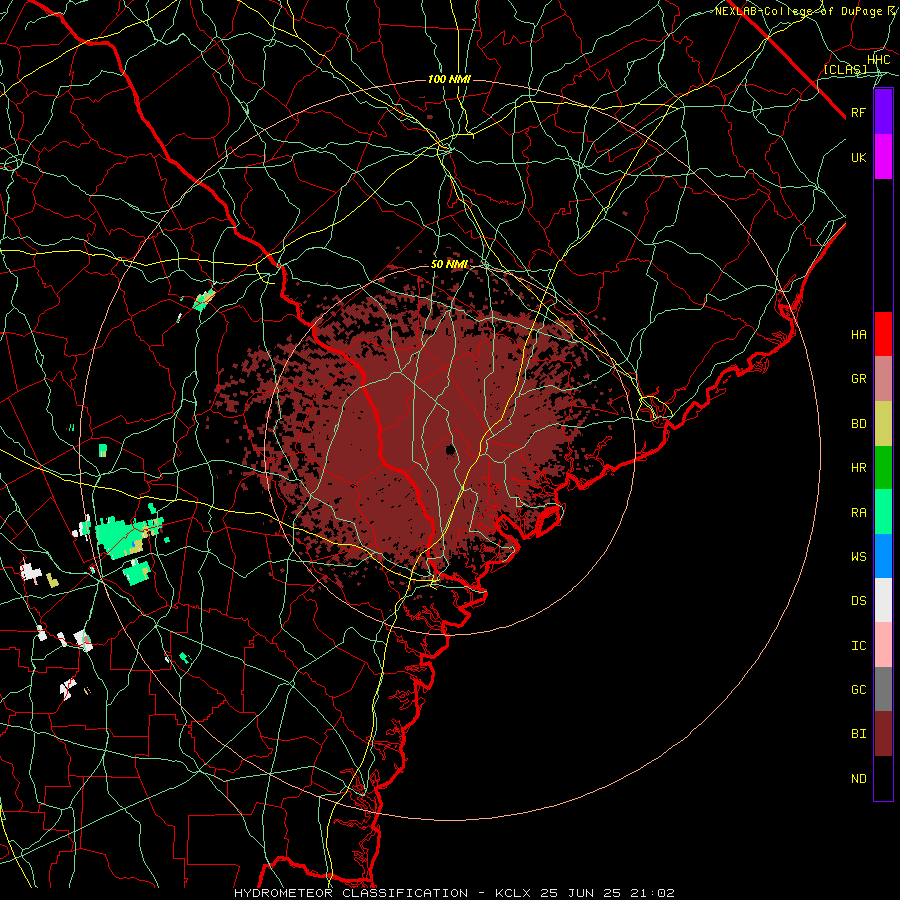Click the NEXLAB-College of DuPage credit text
This screenshot has width=900, height=900.
[798, 11]
